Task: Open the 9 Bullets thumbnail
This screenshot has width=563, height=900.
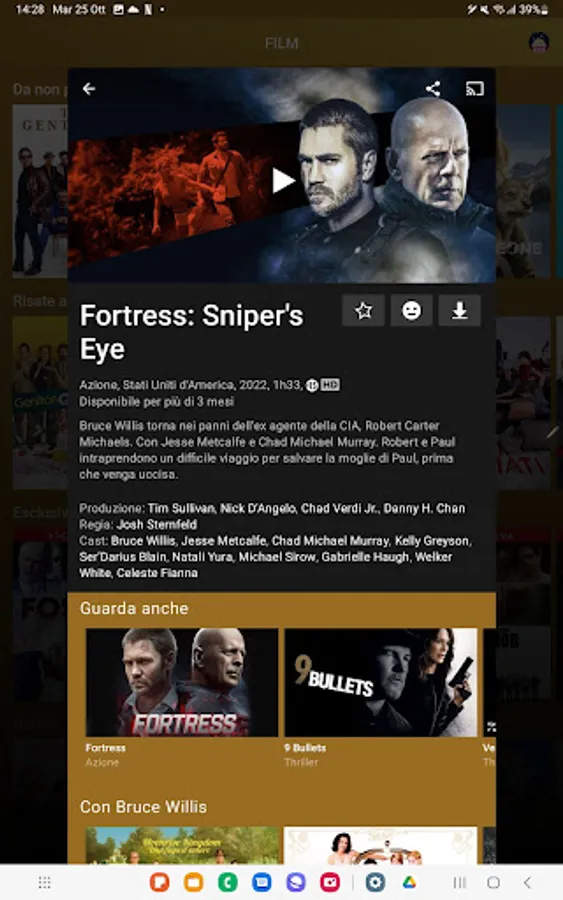Action: [380, 682]
